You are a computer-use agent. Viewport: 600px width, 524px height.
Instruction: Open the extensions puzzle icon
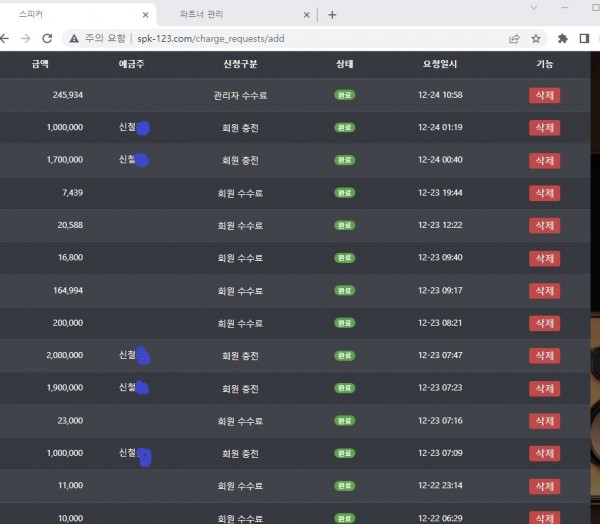point(562,38)
